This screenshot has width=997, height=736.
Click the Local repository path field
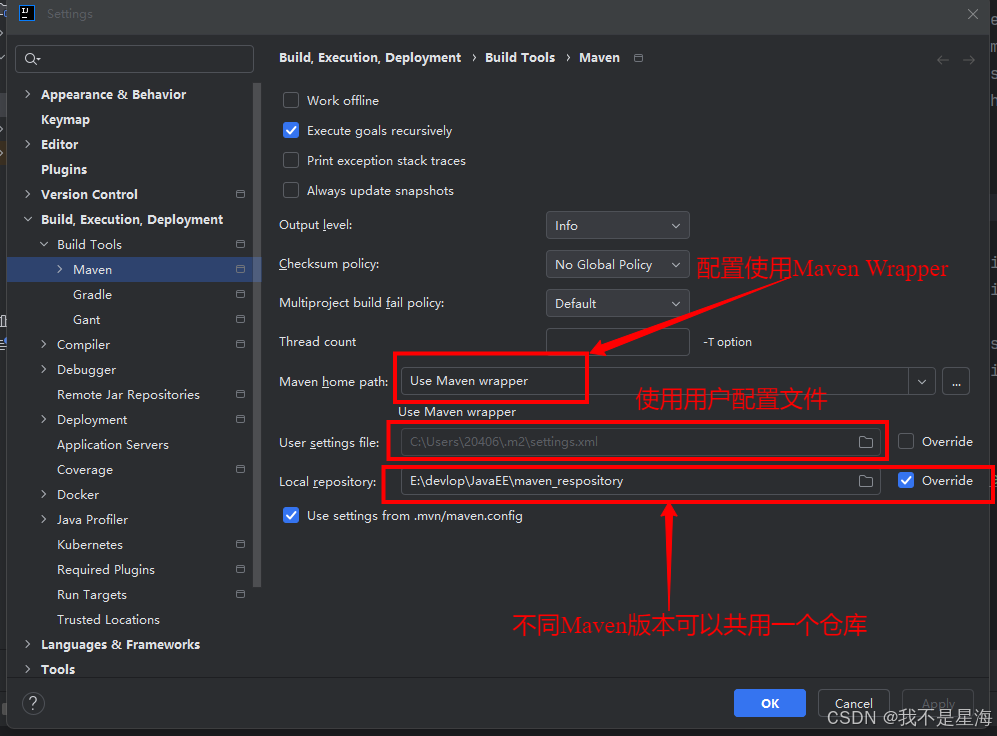point(640,481)
